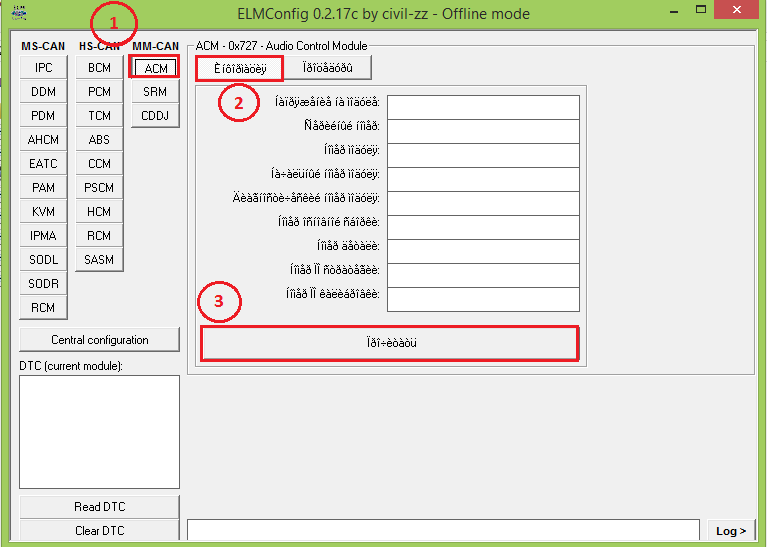
Task: Click the last input field in ACM form
Action: coord(483,299)
